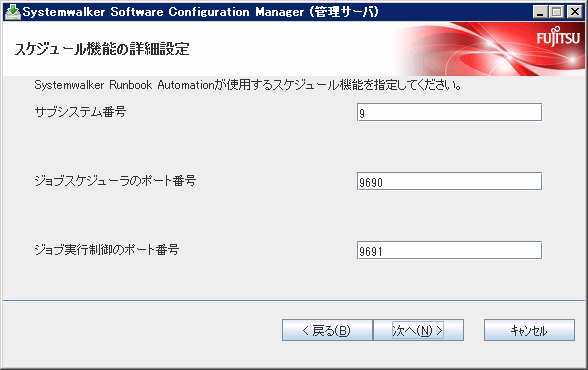Click the ジョブスケジューラのポート番号 label

coord(115,181)
